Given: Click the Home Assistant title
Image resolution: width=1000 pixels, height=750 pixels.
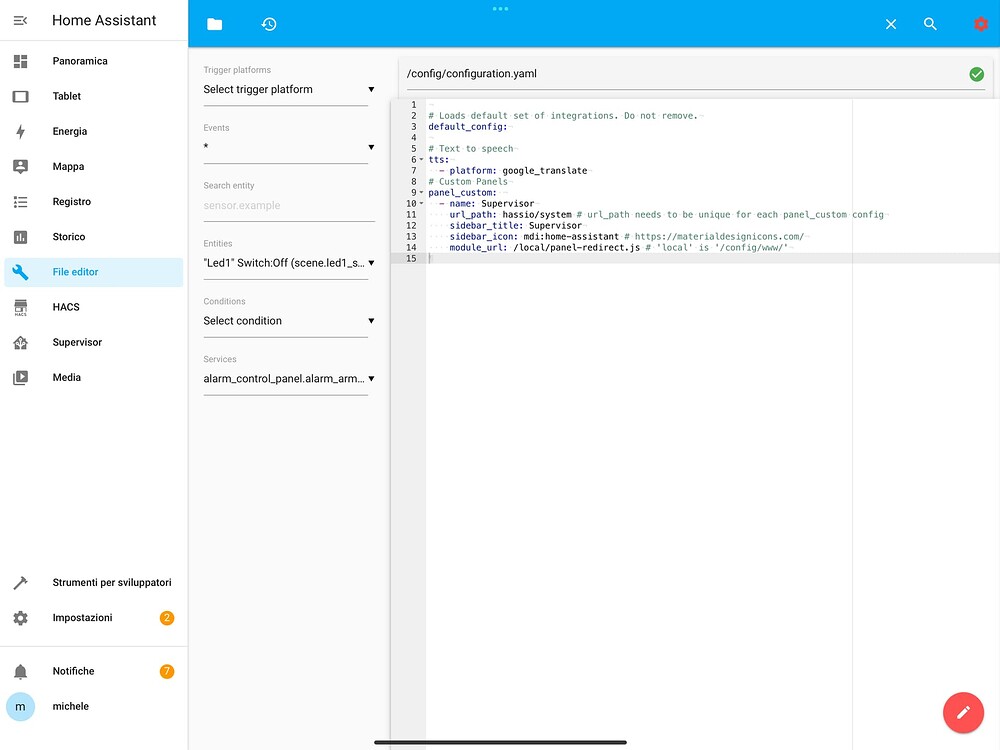Looking at the screenshot, I should click(104, 20).
